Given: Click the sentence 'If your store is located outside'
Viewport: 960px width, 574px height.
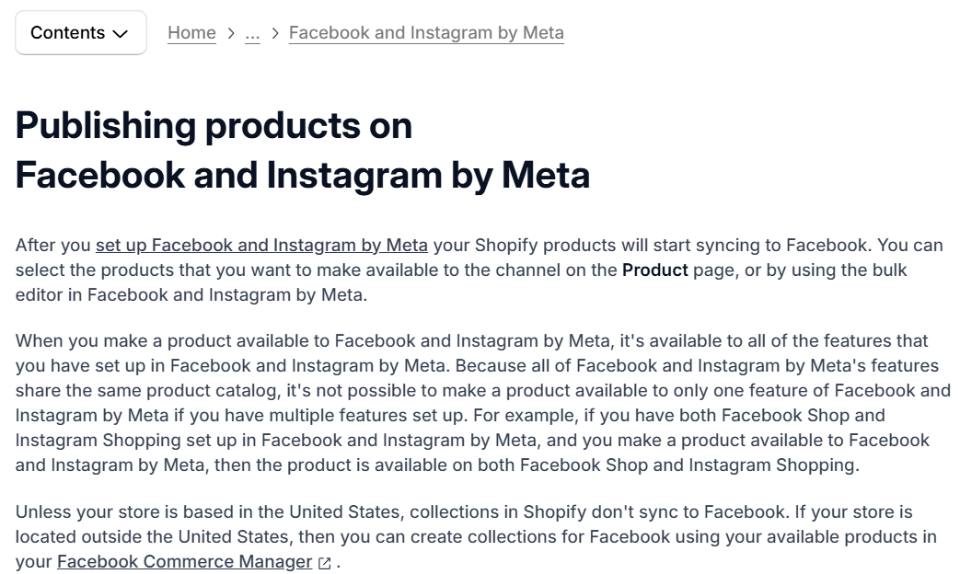Looking at the screenshot, I should click(476, 537).
